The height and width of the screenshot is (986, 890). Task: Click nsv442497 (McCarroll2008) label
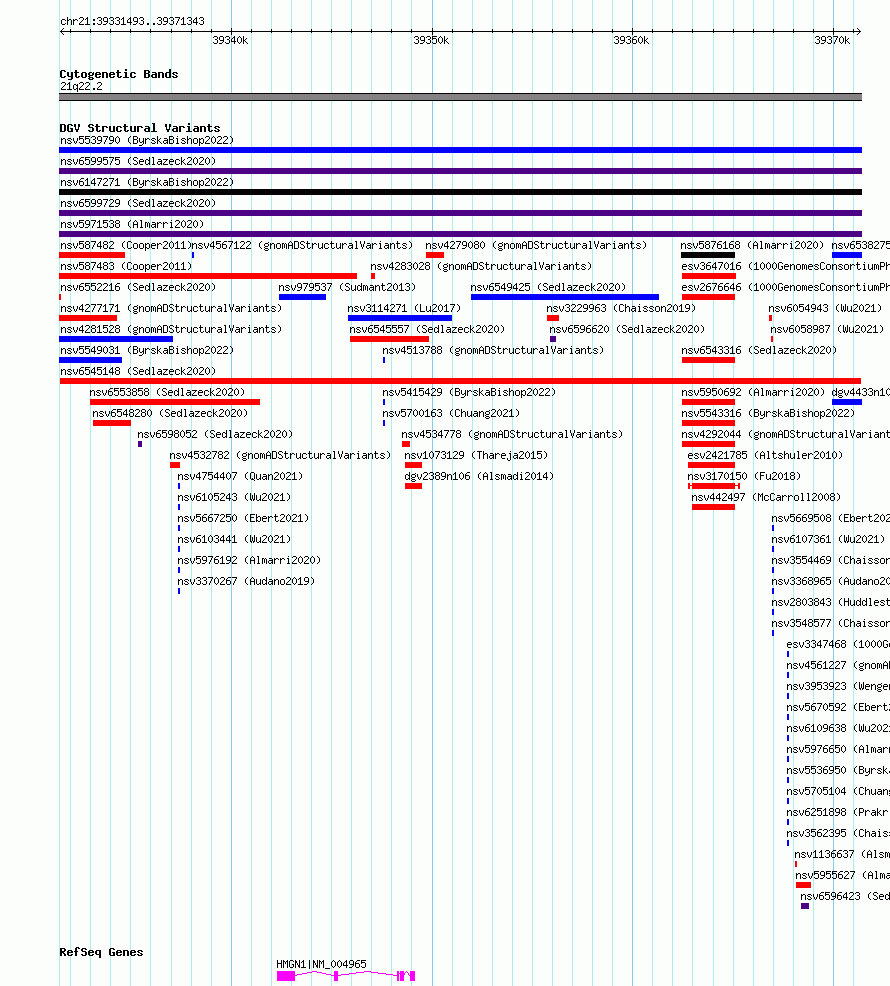(x=766, y=497)
